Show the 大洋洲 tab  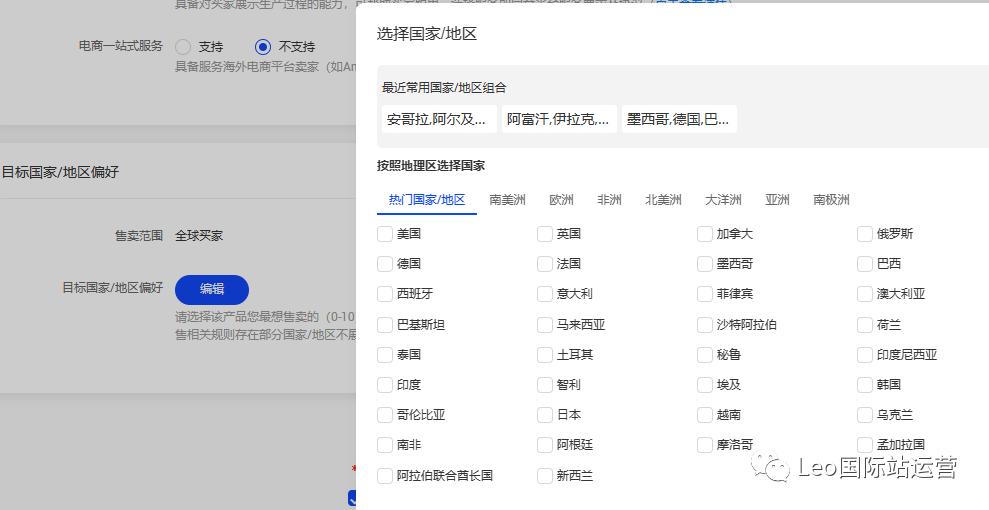[x=723, y=200]
